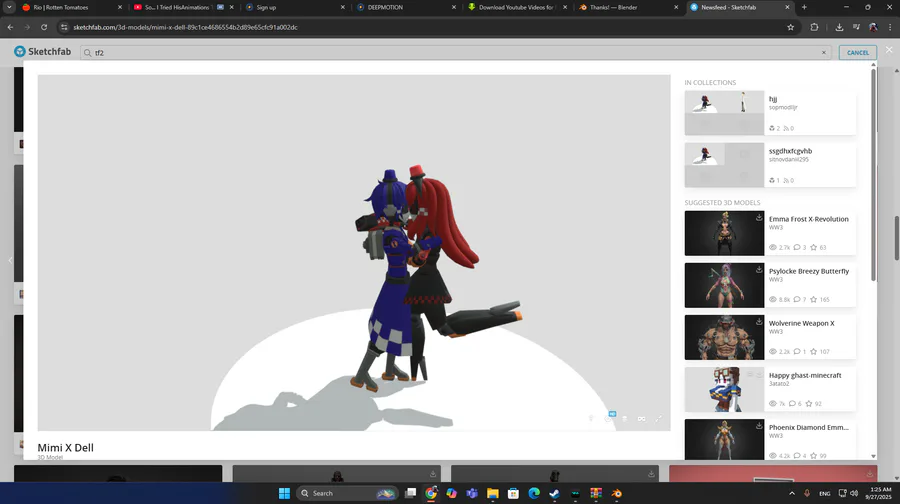Open Chrome three-dot menu

(890, 27)
